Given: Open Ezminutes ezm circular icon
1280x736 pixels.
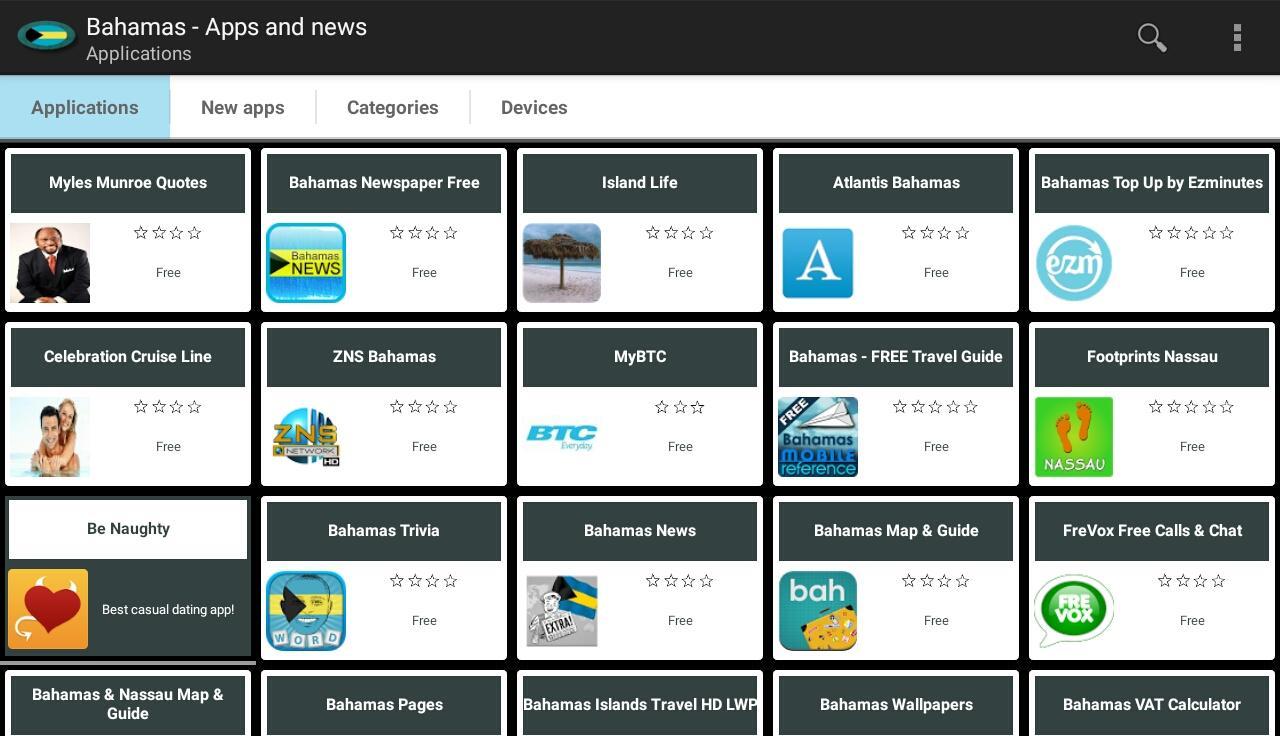Looking at the screenshot, I should click(1074, 263).
